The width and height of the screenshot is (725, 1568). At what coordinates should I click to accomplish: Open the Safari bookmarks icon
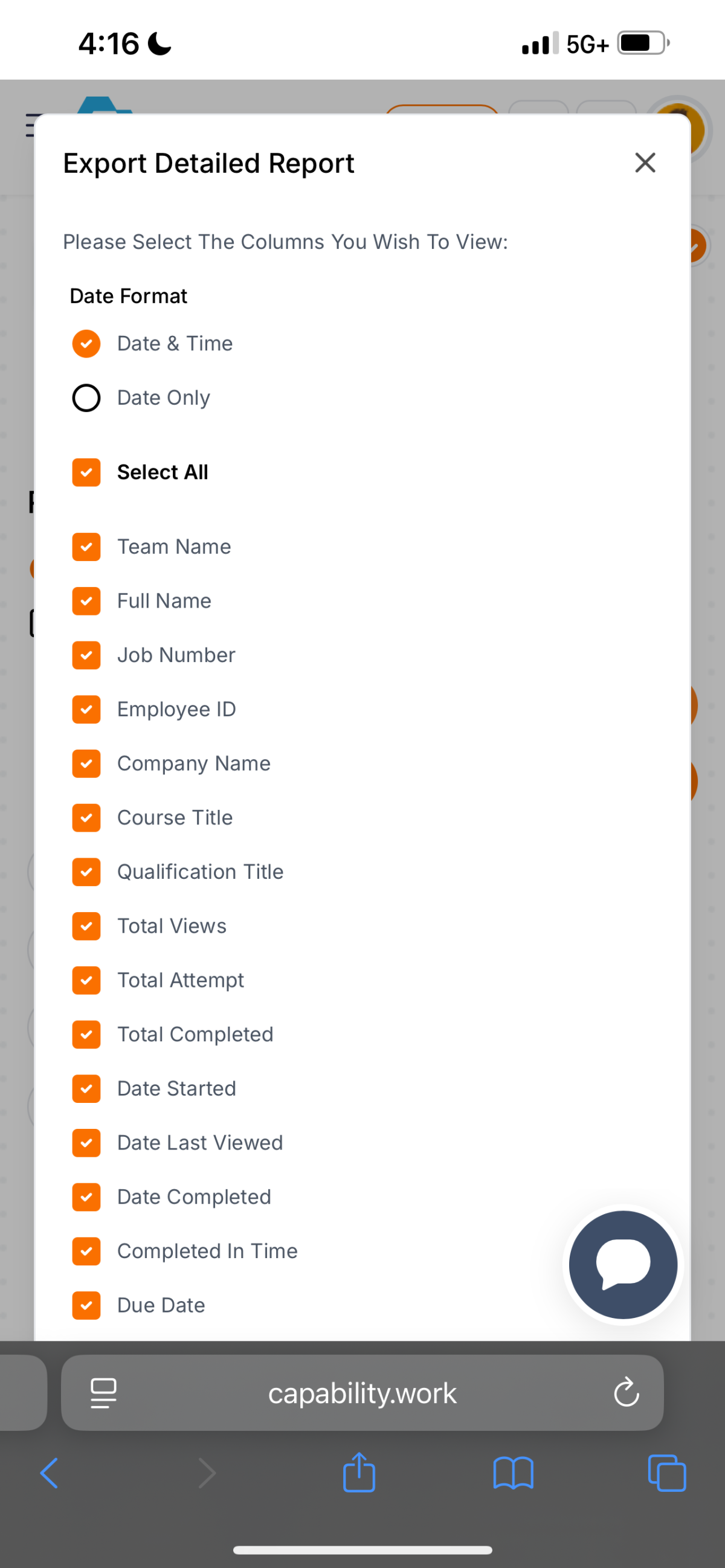point(513,1473)
